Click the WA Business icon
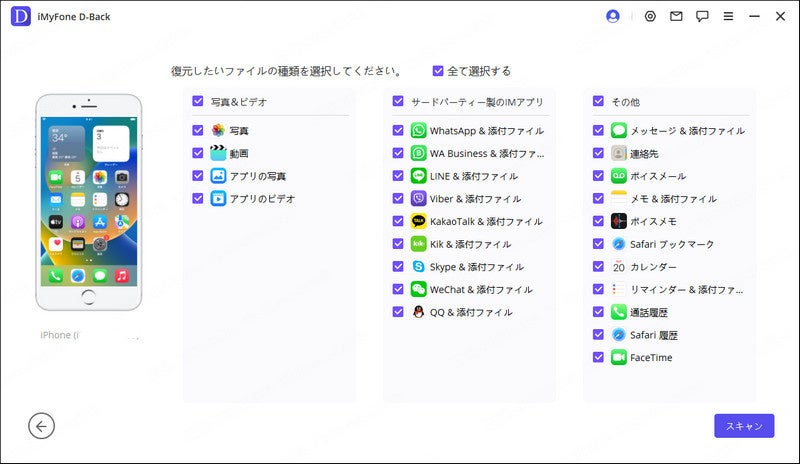This screenshot has height=464, width=800. point(418,153)
